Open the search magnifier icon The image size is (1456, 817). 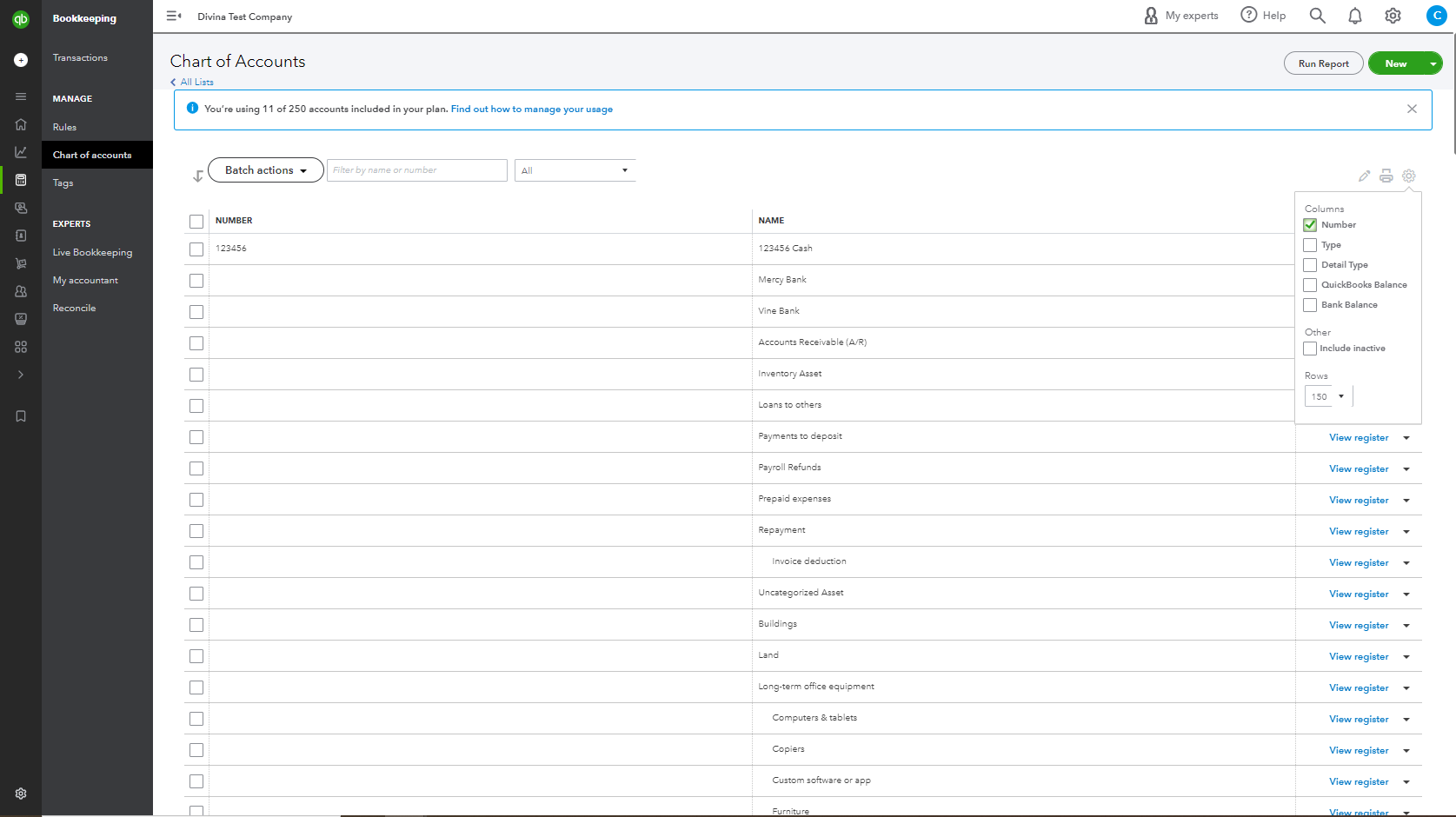pyautogui.click(x=1317, y=16)
